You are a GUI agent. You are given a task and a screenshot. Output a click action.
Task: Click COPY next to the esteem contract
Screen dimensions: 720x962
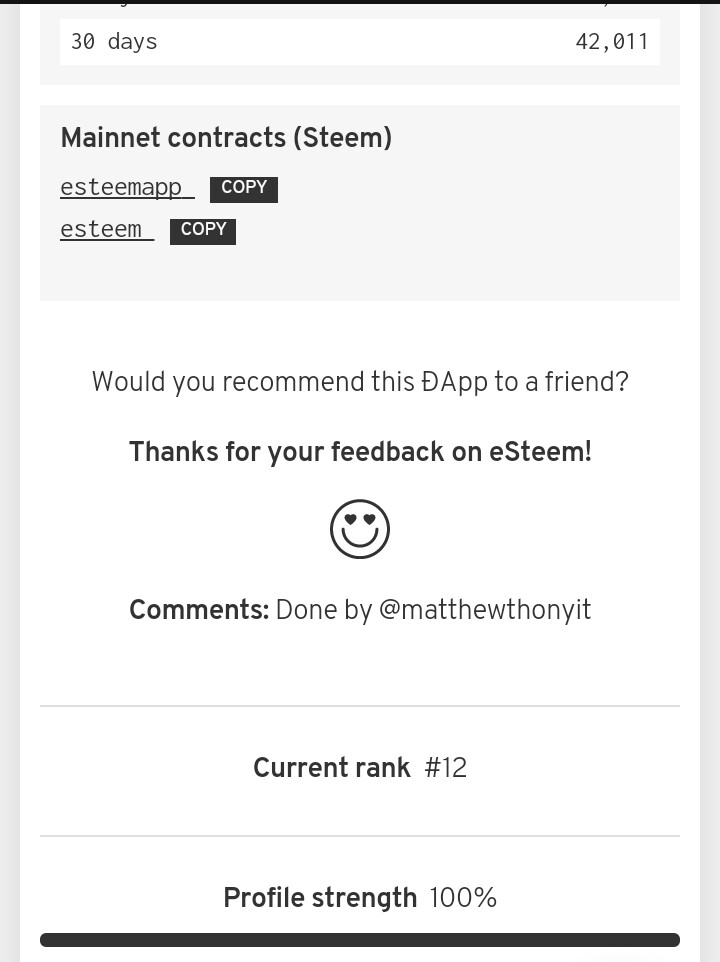[203, 231]
